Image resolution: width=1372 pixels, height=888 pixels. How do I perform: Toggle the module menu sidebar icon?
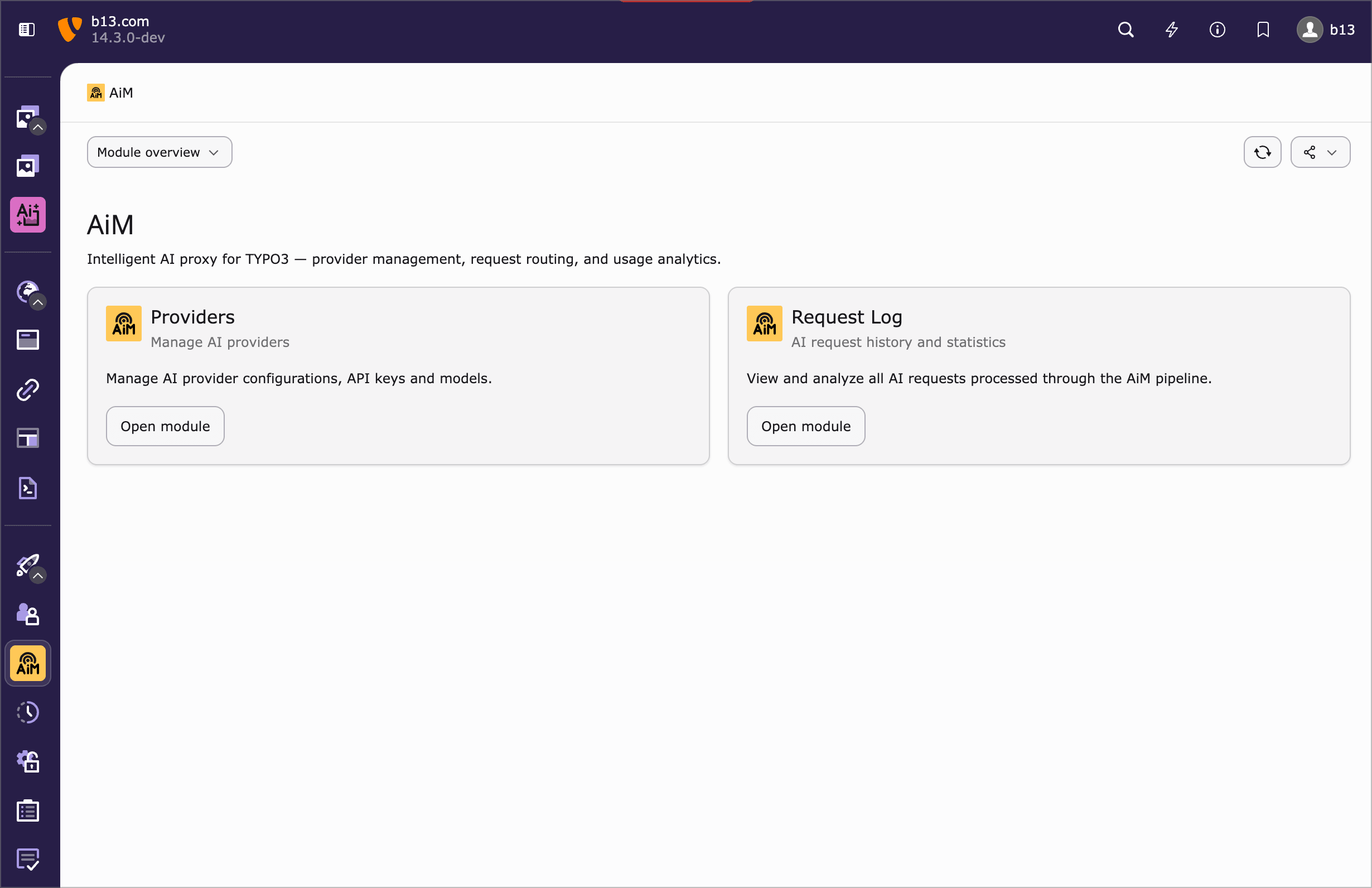(27, 30)
